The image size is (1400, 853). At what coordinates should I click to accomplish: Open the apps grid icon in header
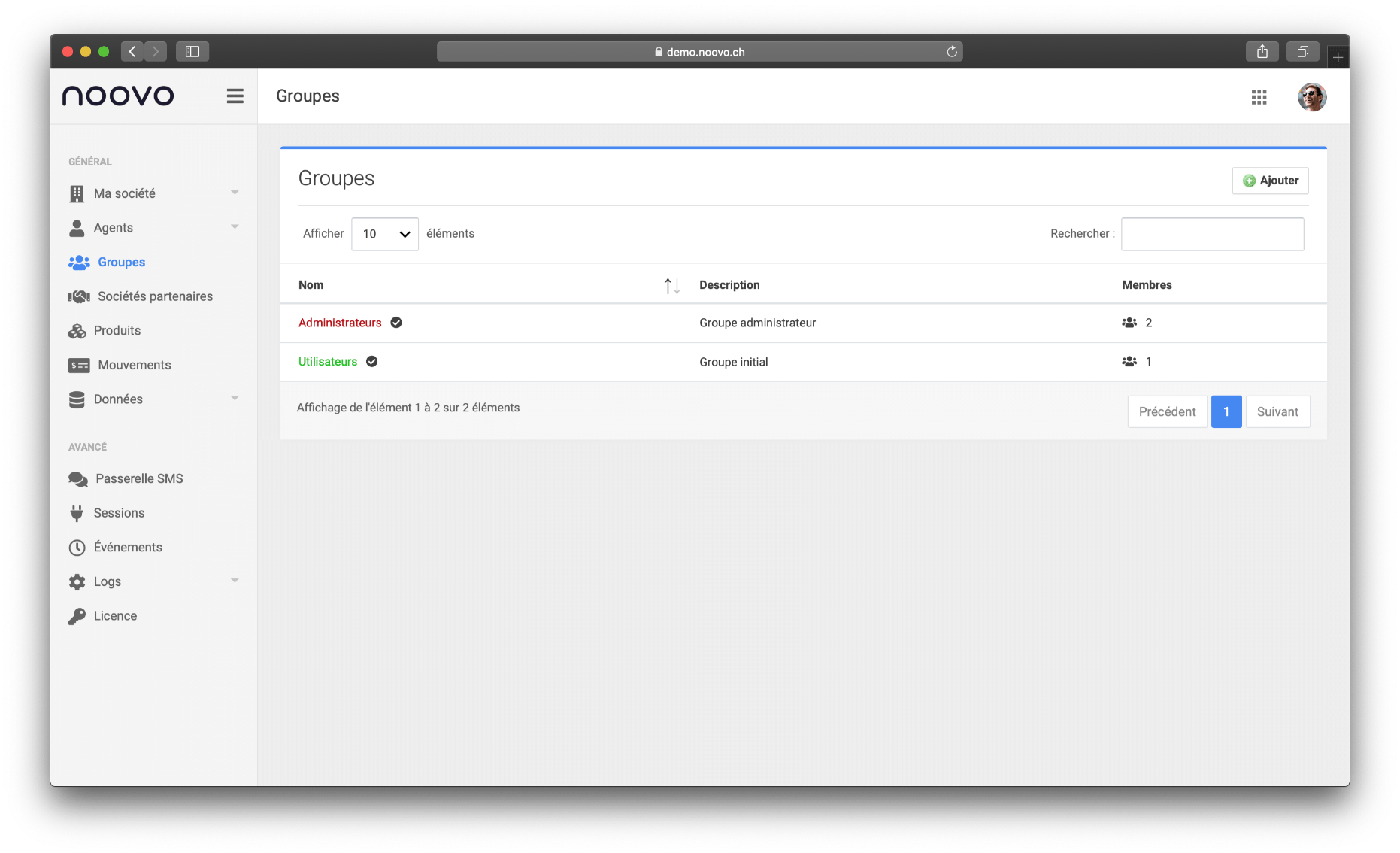[1259, 97]
